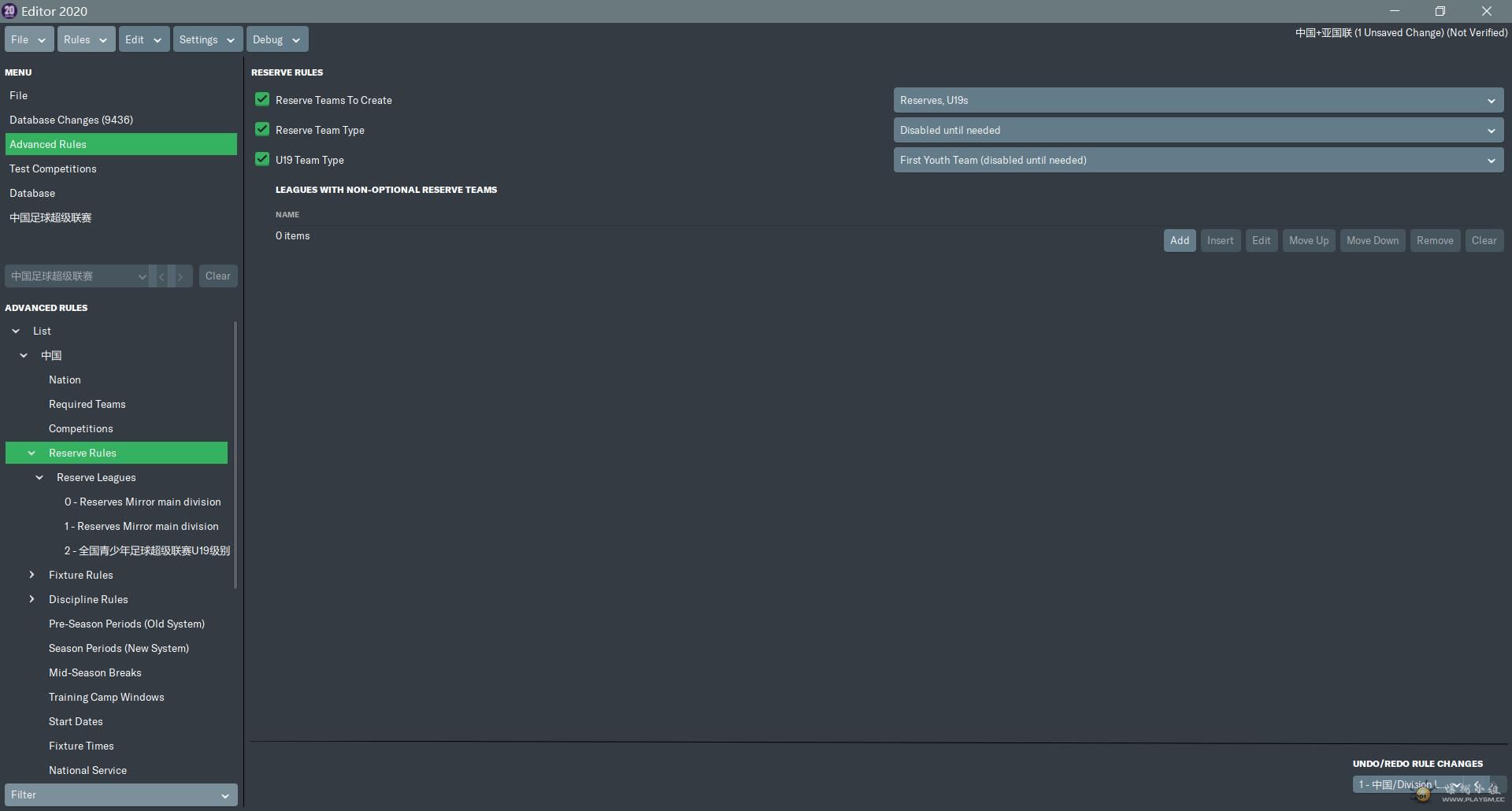Open the Reserve Teams To Create dropdown
1512x811 pixels.
[x=1198, y=101]
